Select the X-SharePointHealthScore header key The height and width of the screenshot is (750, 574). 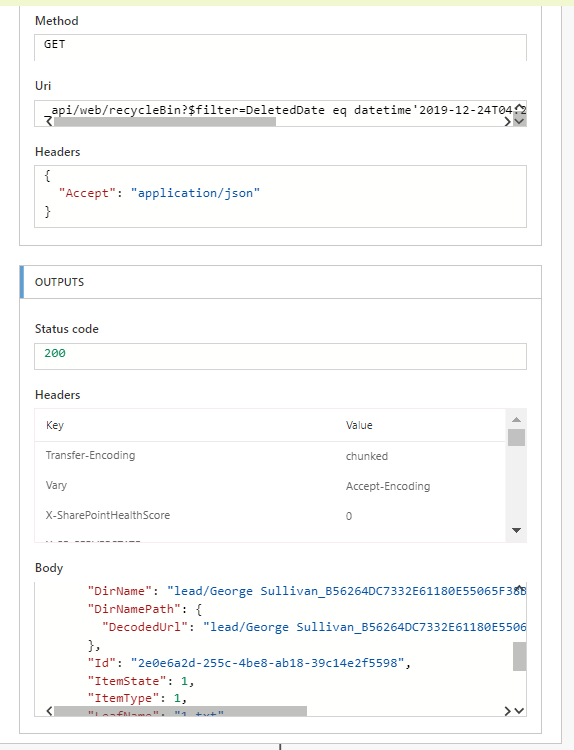click(x=108, y=515)
